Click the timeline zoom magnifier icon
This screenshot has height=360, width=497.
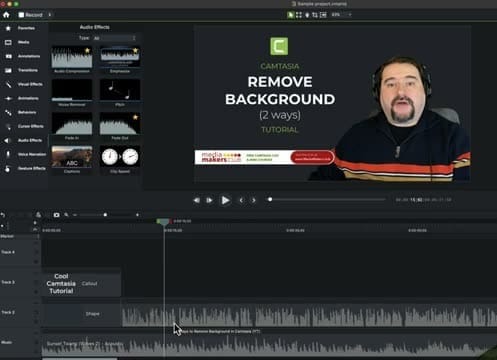[x=66, y=215]
